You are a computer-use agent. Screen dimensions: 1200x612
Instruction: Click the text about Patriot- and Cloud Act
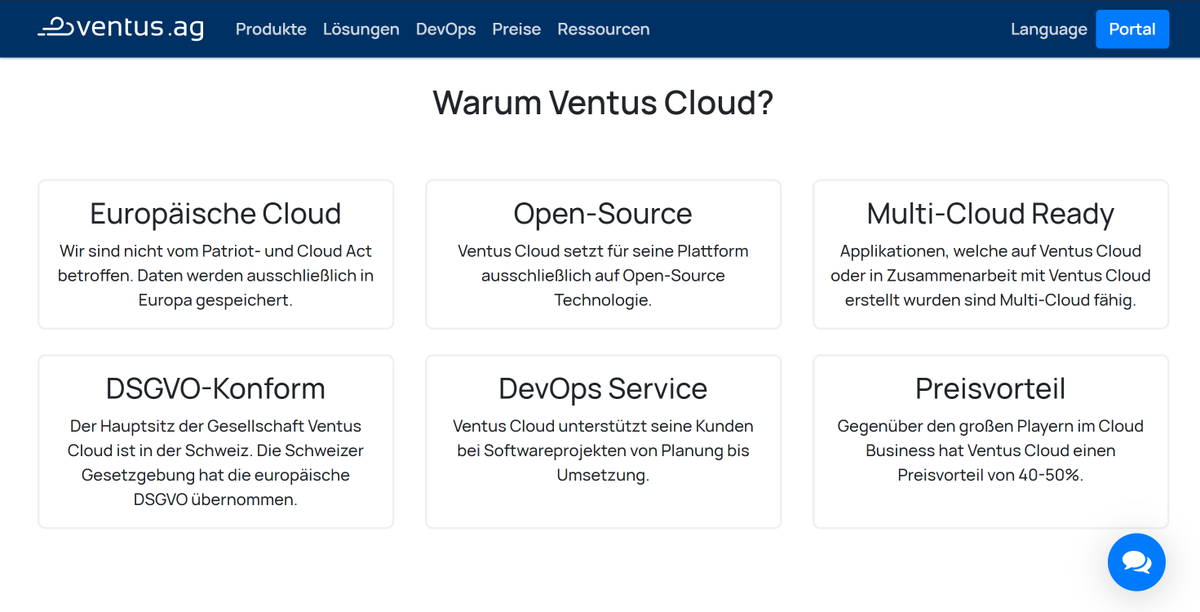[216, 275]
